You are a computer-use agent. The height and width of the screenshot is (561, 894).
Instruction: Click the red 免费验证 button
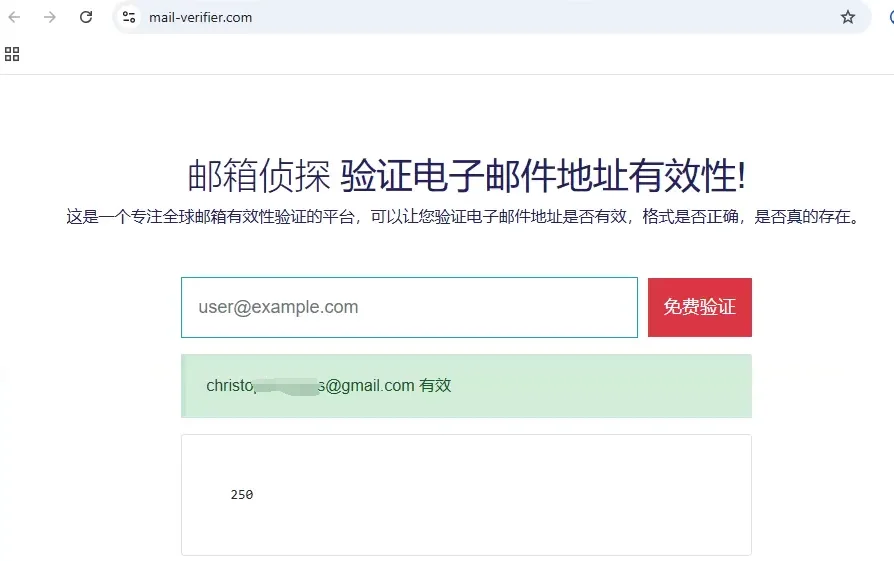tap(700, 307)
